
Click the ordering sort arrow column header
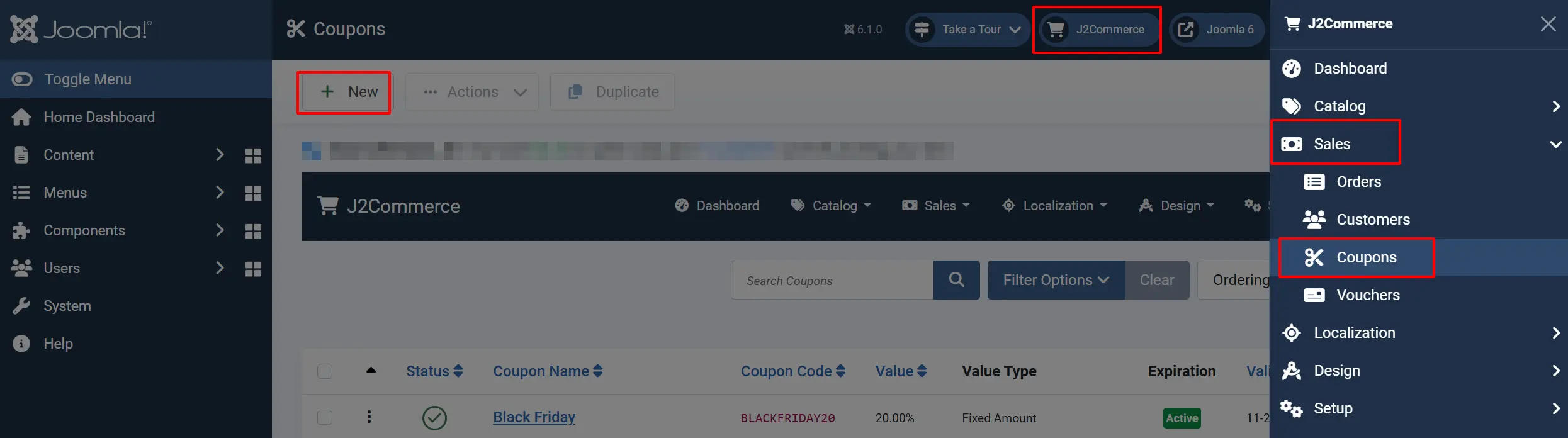coord(371,370)
